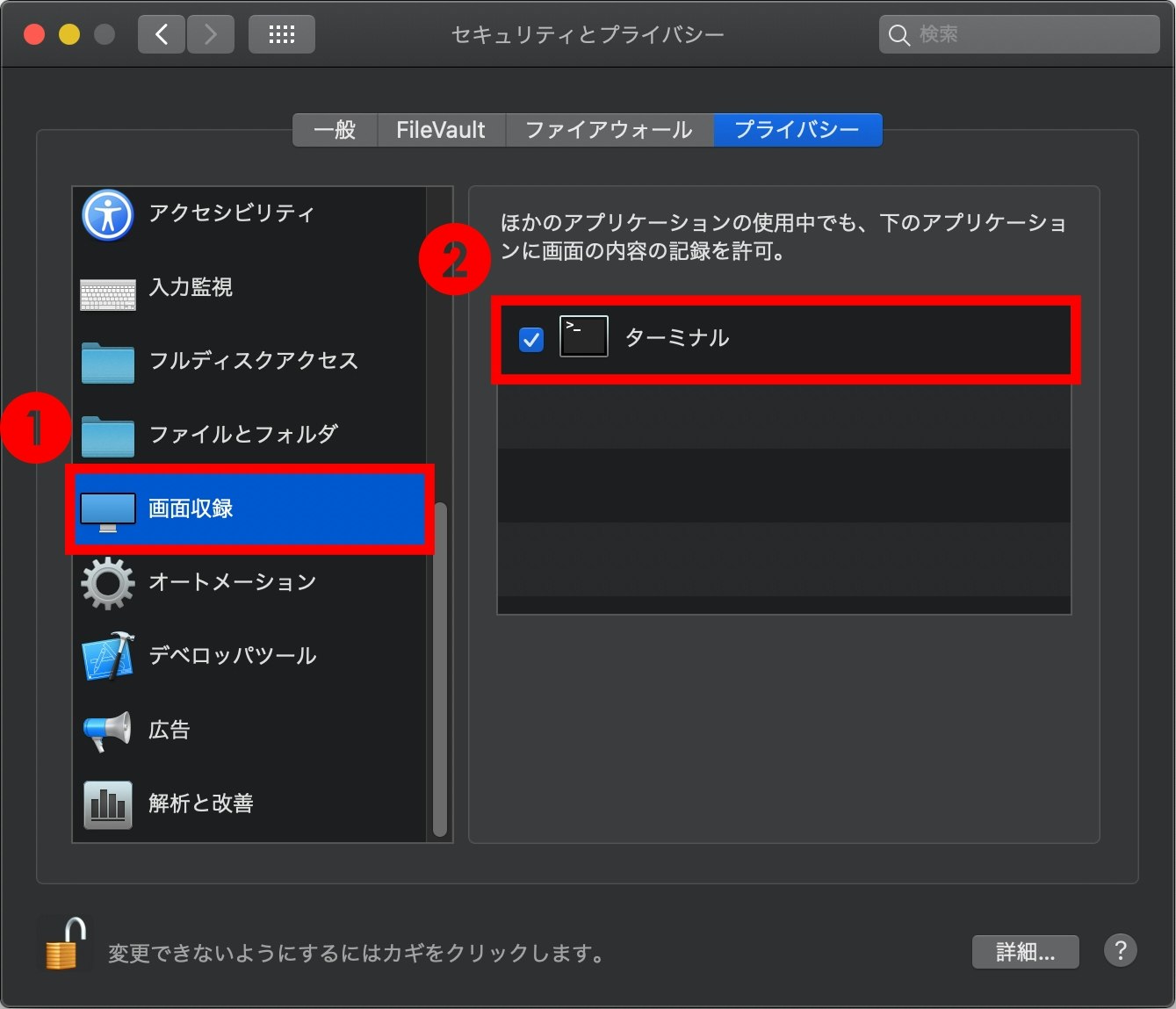Close the window with red button
The height and width of the screenshot is (1009, 1176).
coord(34,34)
